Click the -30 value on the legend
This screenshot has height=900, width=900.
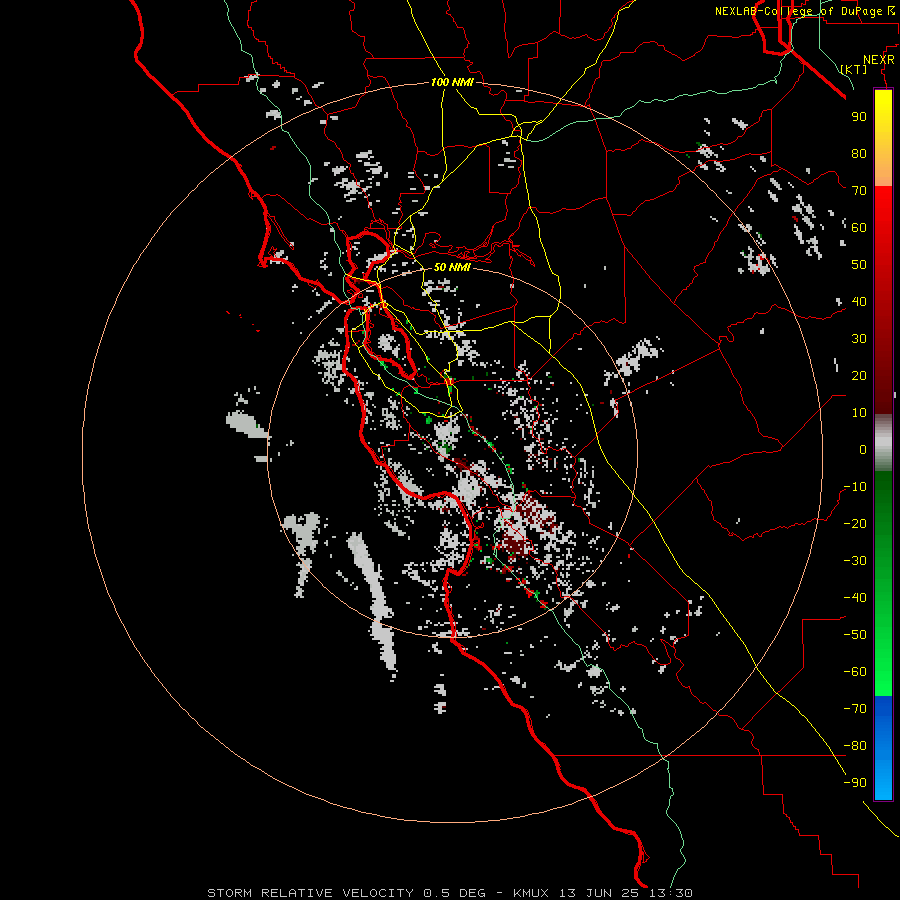click(855, 561)
